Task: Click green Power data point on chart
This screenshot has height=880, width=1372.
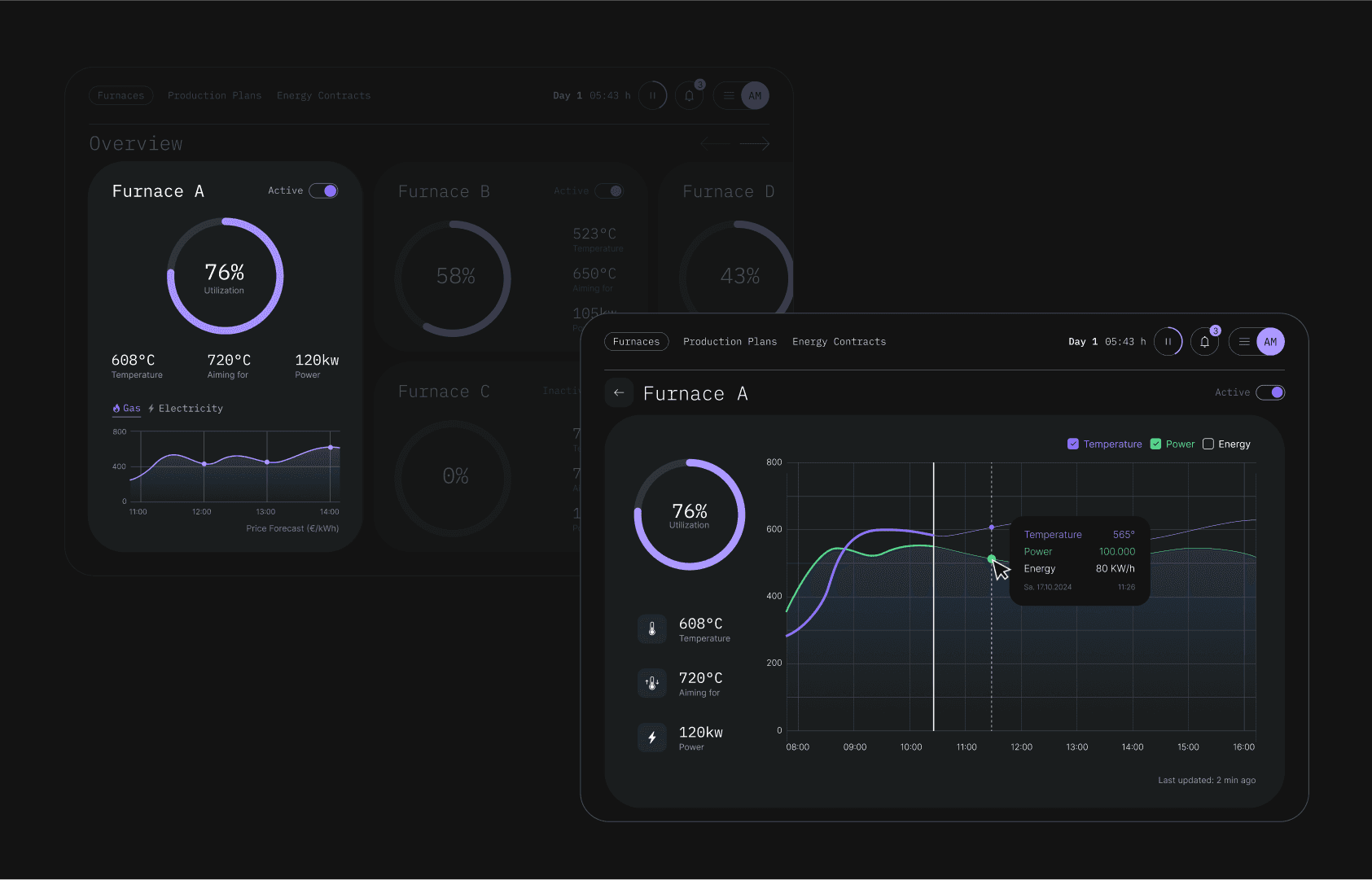Action: [991, 558]
